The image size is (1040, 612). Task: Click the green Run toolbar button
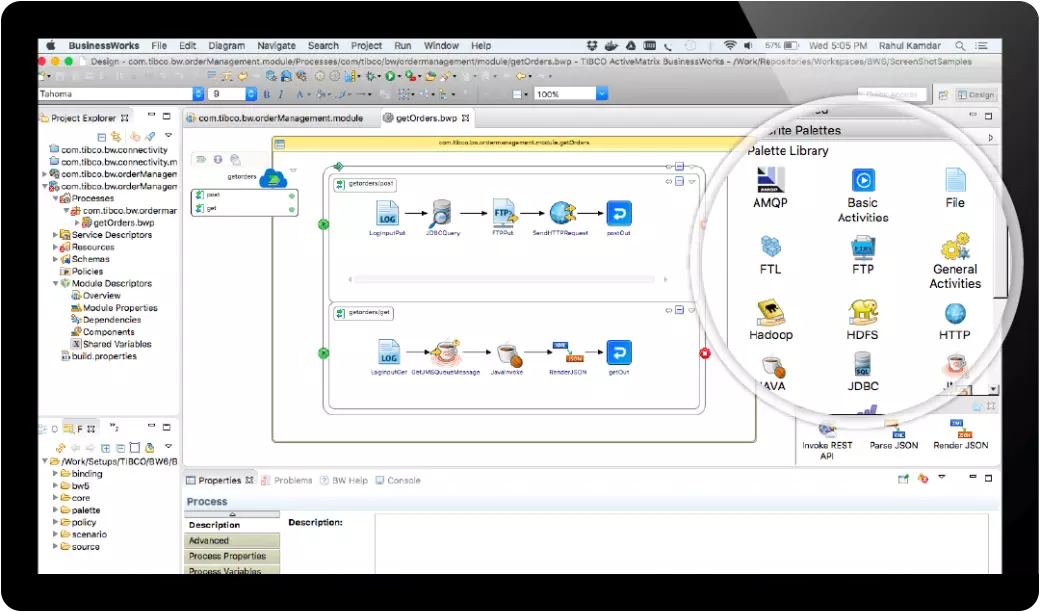click(x=391, y=76)
